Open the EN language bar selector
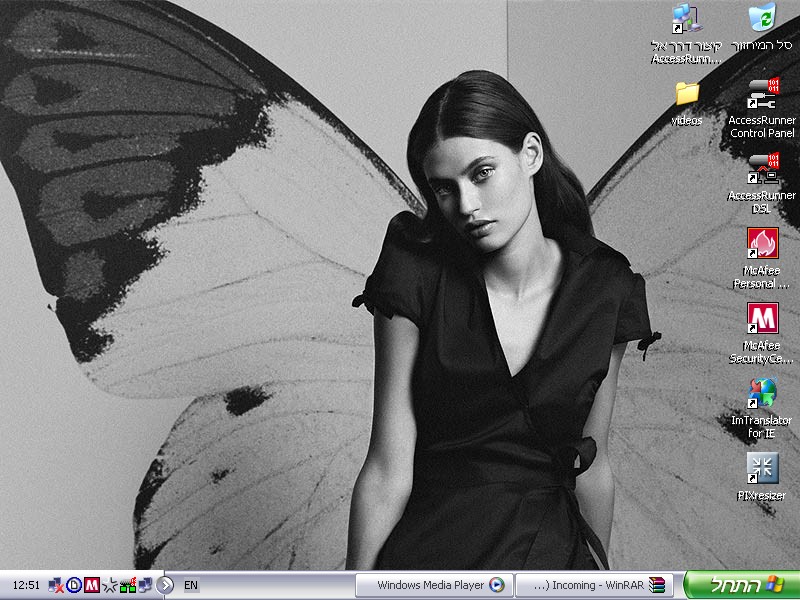Viewport: 800px width, 600px height. (x=191, y=585)
